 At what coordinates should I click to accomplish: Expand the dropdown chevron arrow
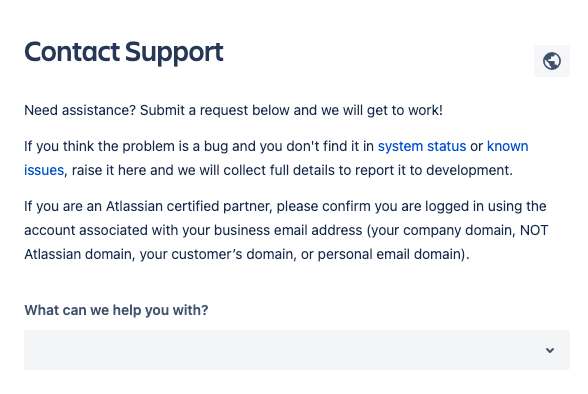(x=550, y=350)
